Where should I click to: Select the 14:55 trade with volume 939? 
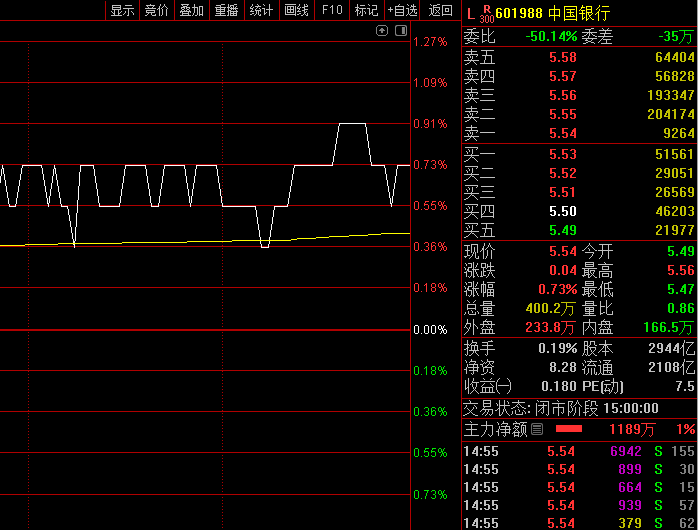[x=579, y=505]
